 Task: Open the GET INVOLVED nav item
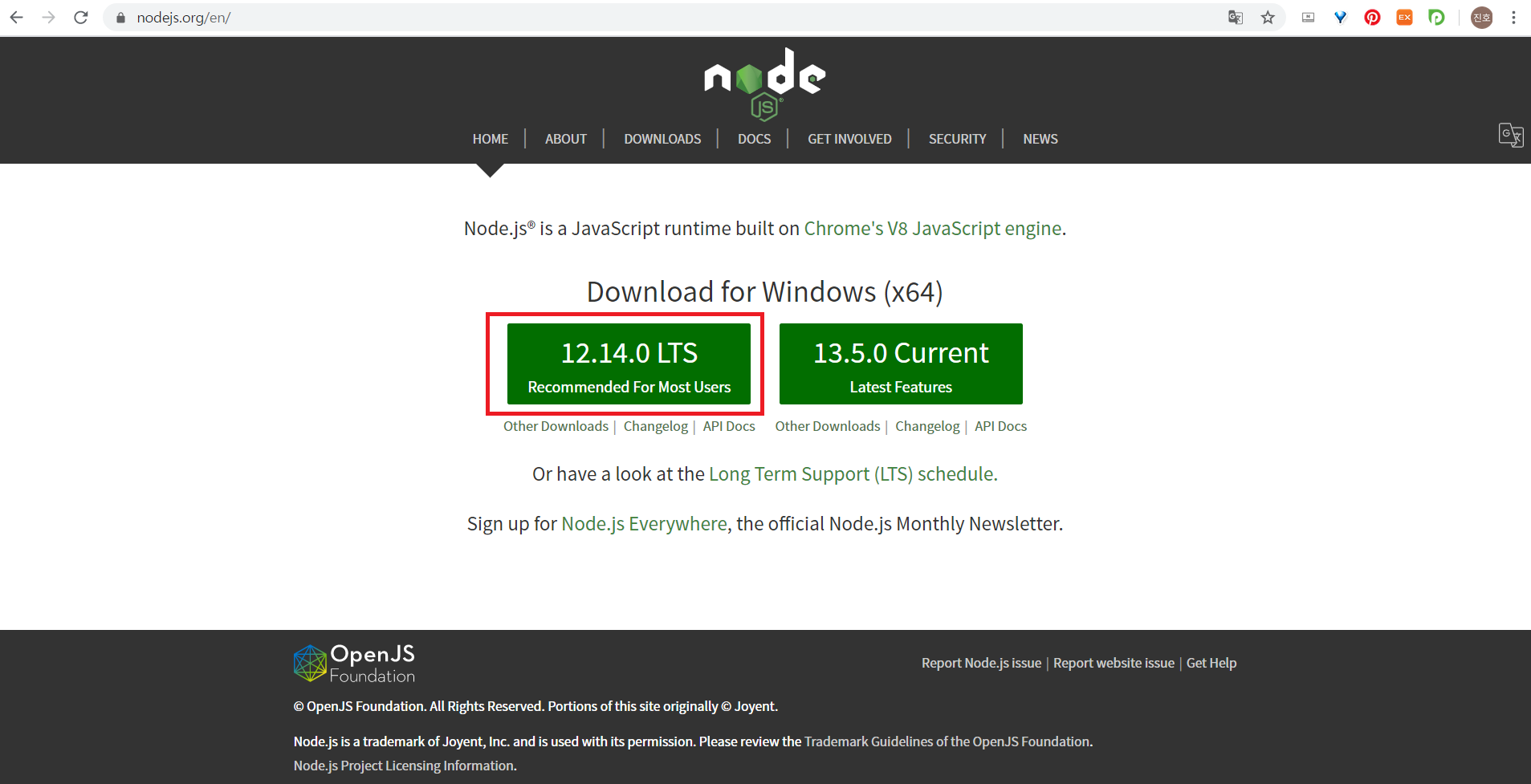pyautogui.click(x=849, y=139)
